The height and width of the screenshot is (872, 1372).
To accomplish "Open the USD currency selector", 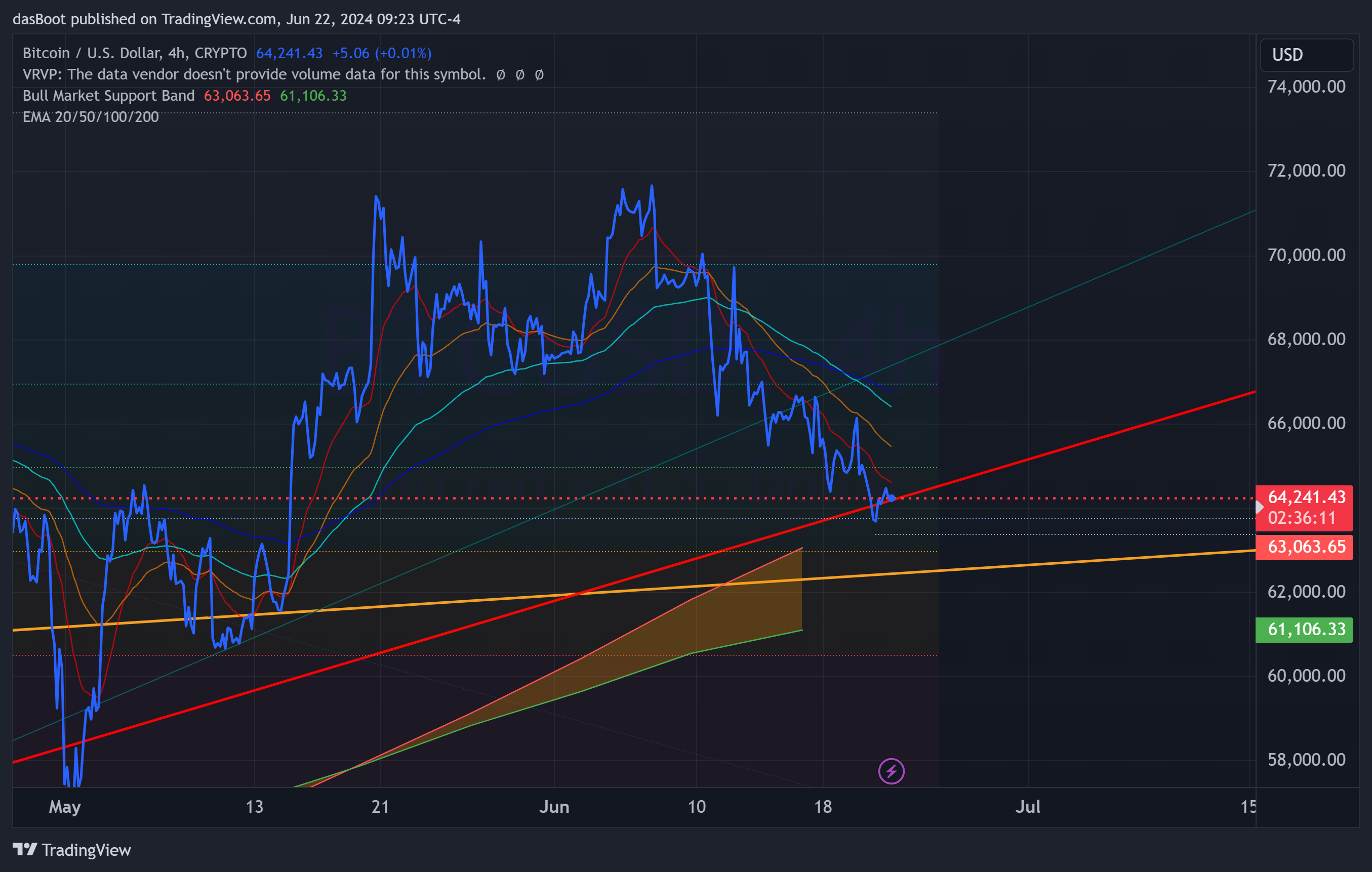I will click(1307, 55).
